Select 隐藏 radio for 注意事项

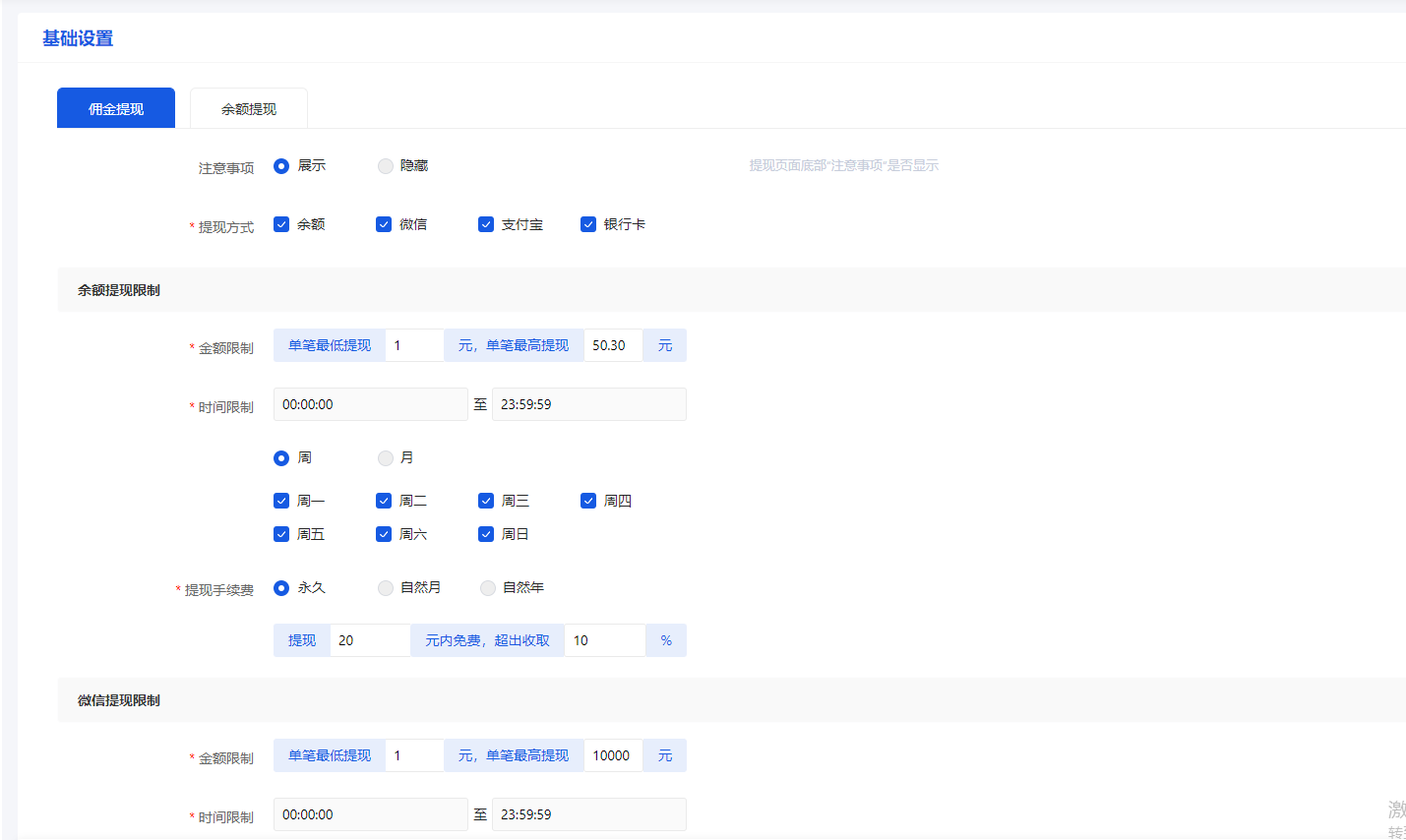pyautogui.click(x=386, y=166)
